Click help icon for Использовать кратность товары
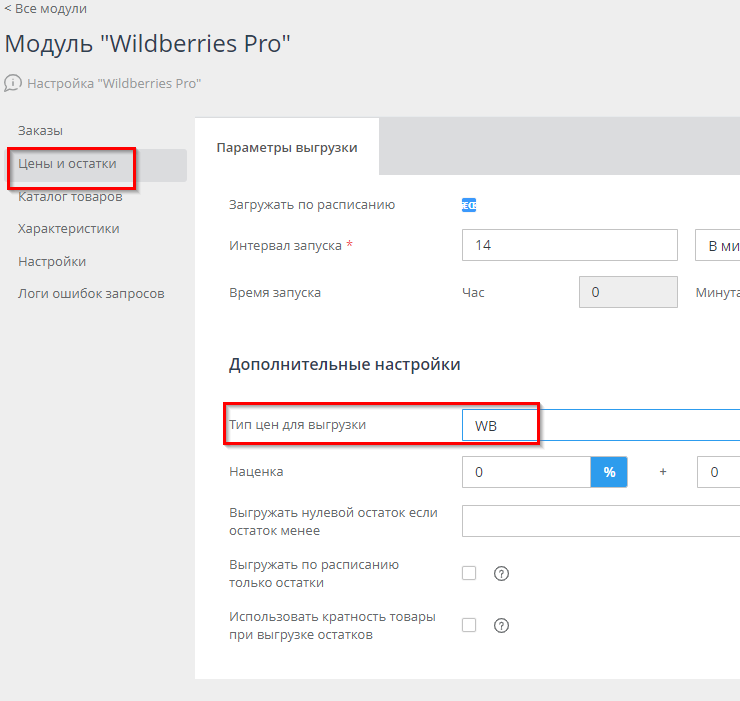740x701 pixels. [502, 626]
